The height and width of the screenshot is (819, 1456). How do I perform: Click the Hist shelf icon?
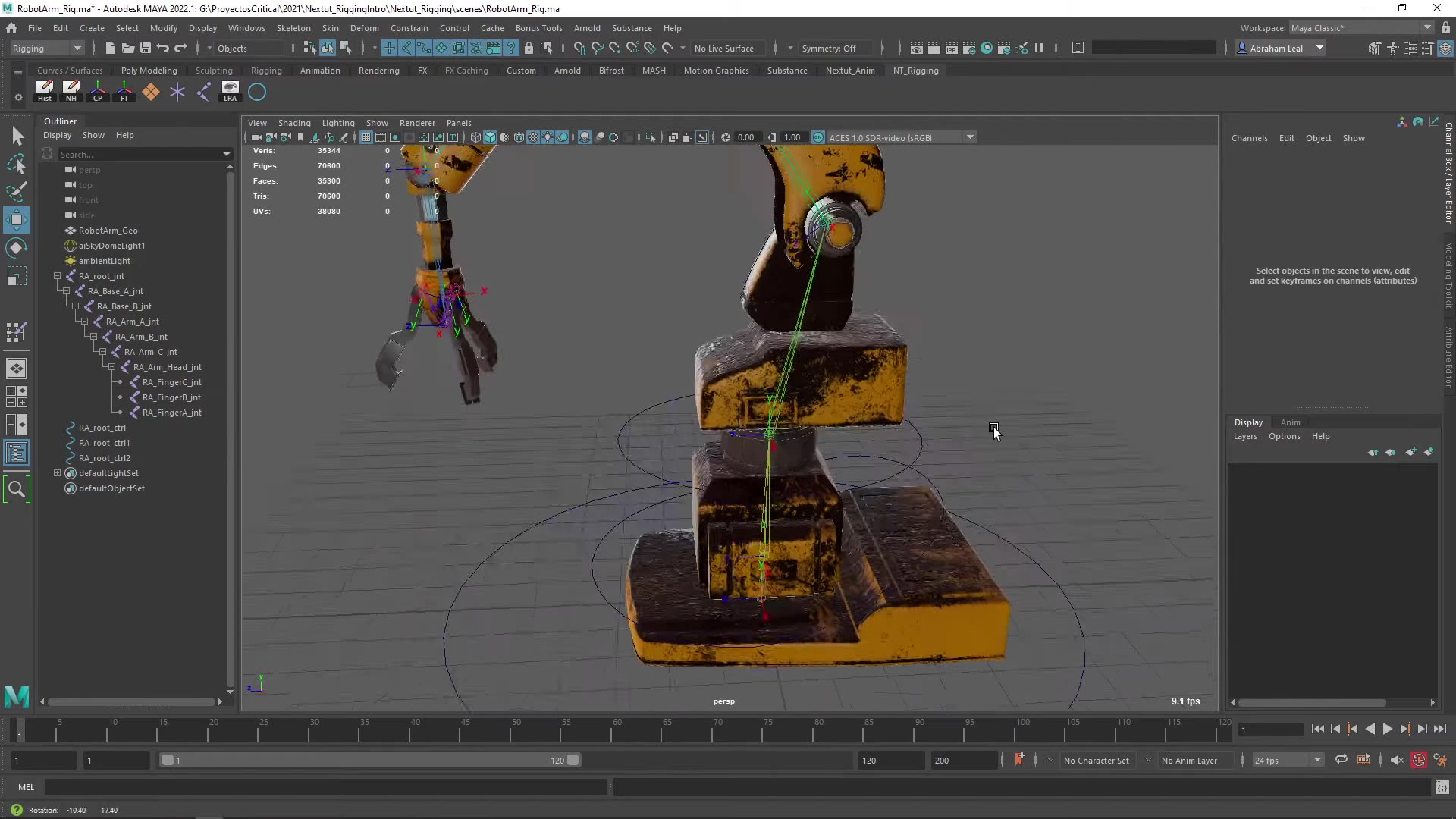[x=45, y=92]
